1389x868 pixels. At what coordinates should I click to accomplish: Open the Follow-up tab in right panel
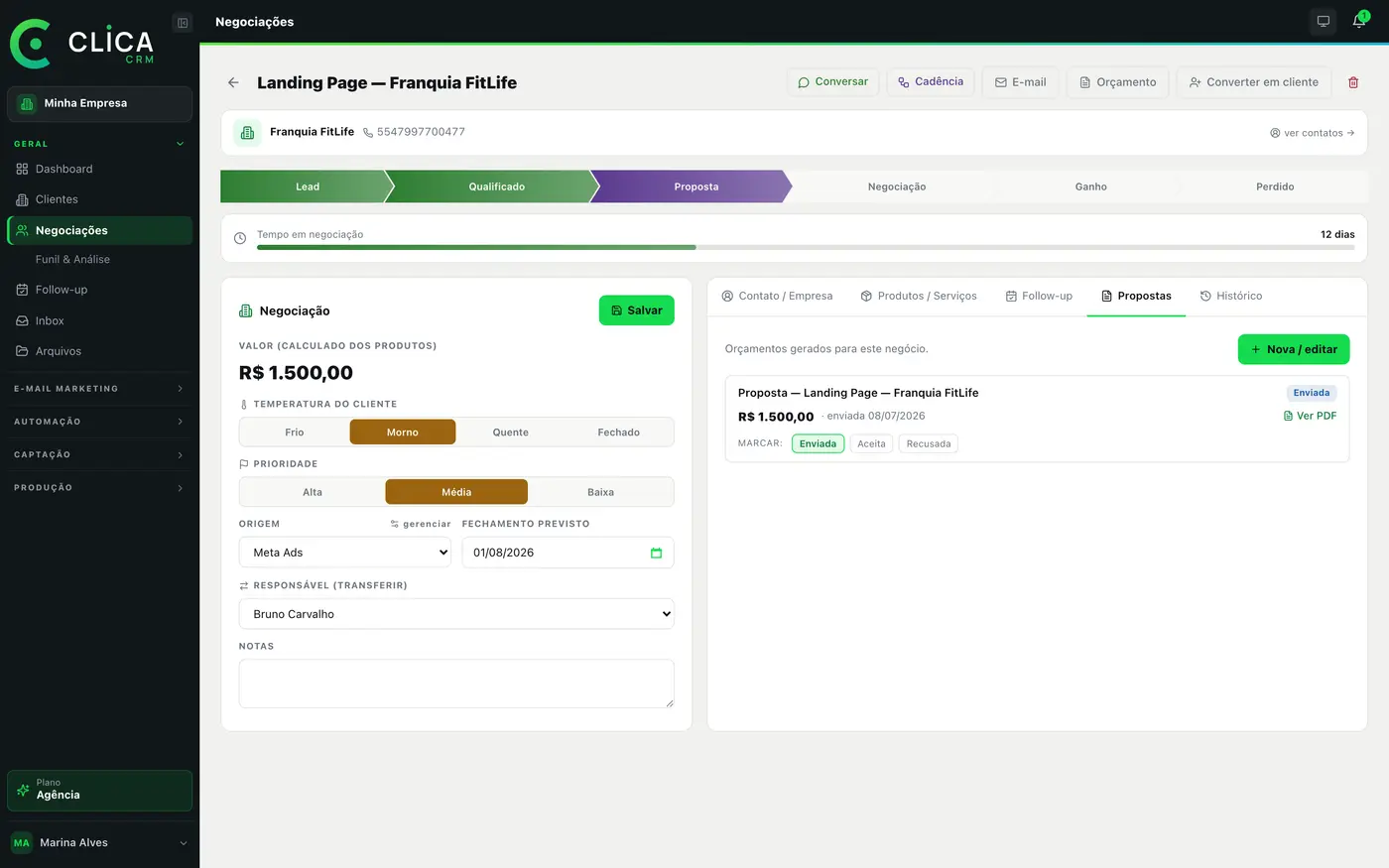pos(1039,296)
